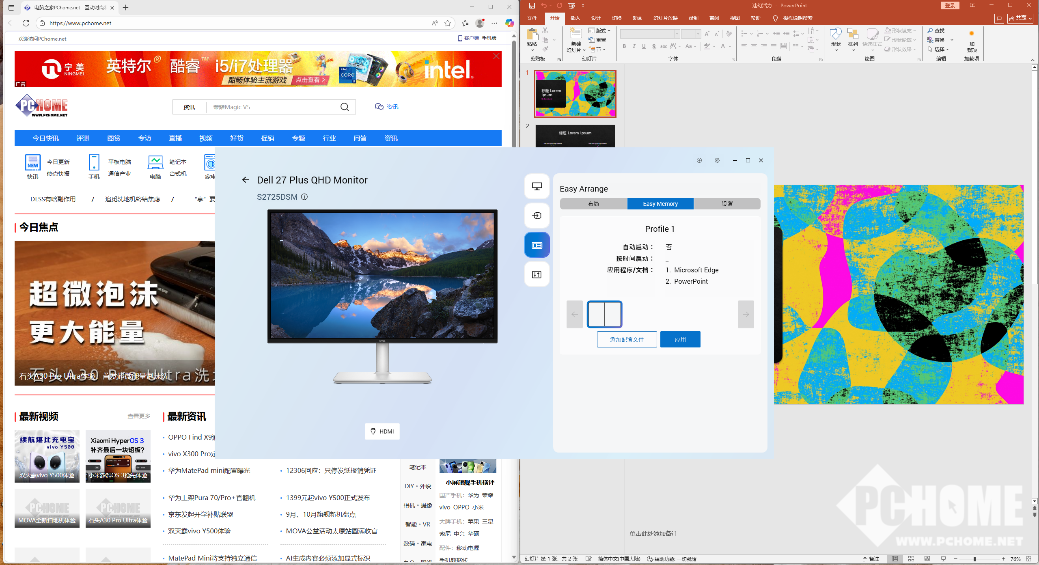Image resolution: width=1039 pixels, height=565 pixels.
Task: Click 行业 in PCHOME navigation bar
Action: pyautogui.click(x=329, y=138)
